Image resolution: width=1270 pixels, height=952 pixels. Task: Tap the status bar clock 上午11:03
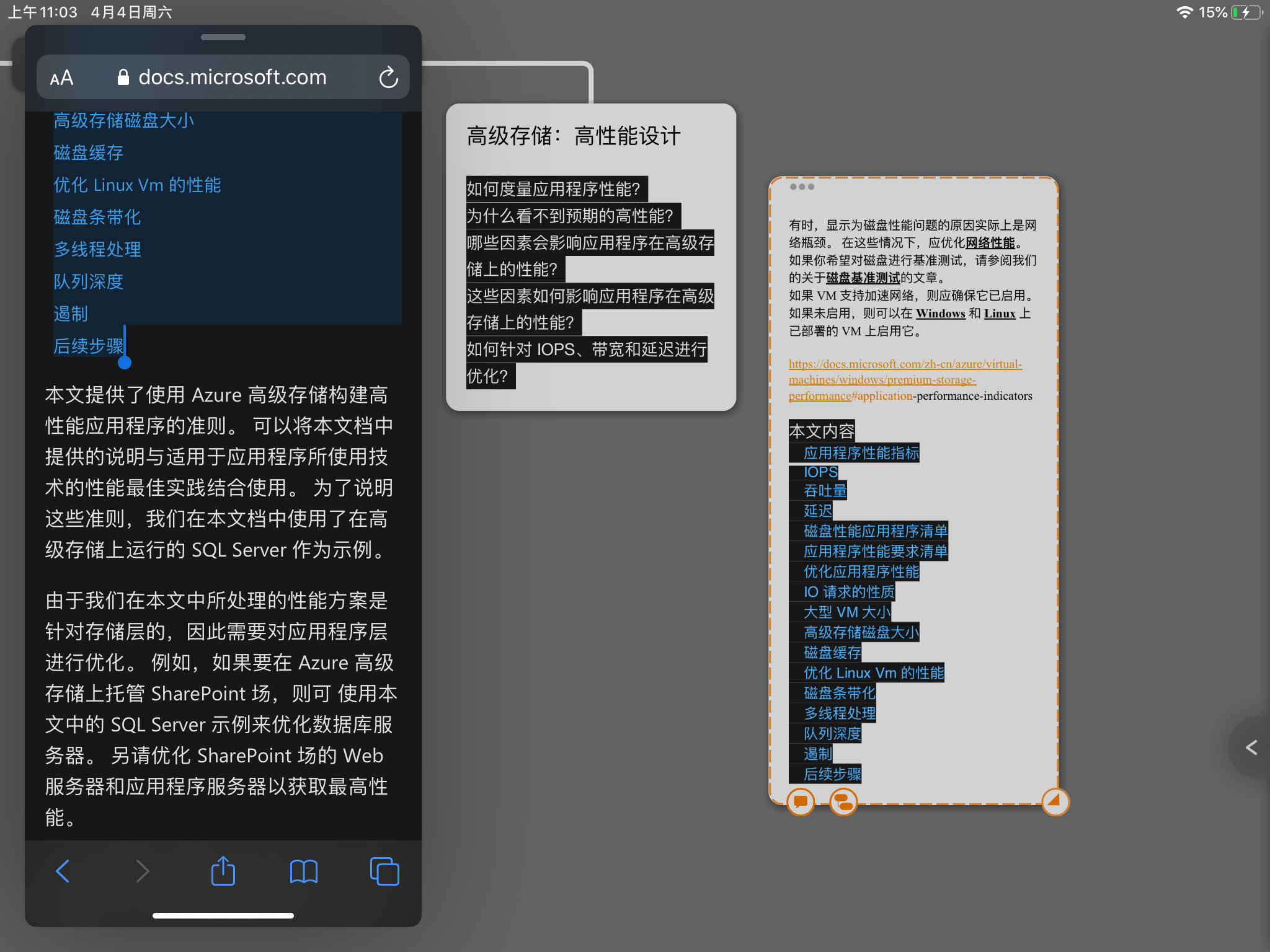pos(43,12)
